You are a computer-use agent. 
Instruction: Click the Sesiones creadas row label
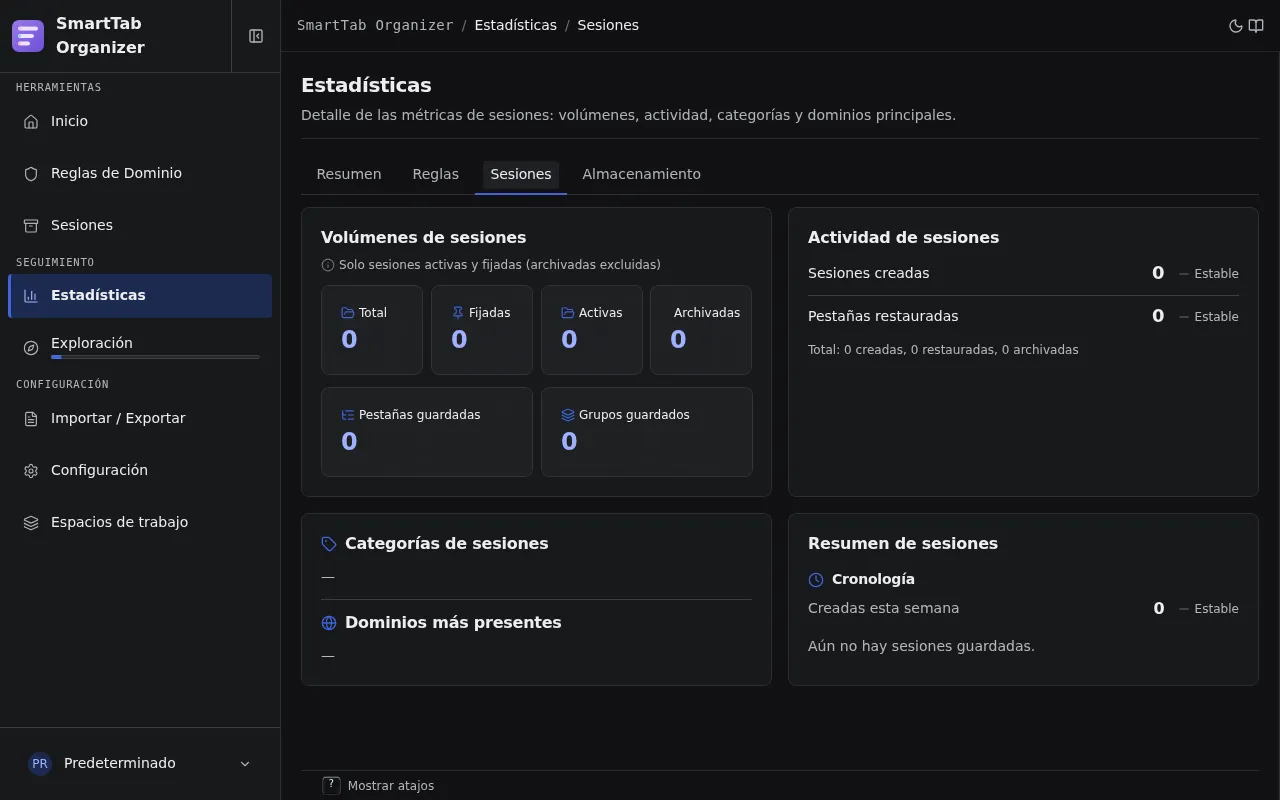[x=869, y=273]
